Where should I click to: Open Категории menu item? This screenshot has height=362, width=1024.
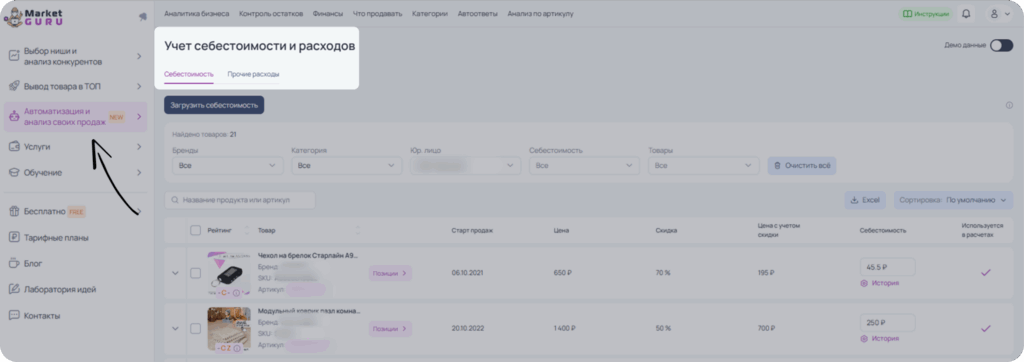point(430,14)
